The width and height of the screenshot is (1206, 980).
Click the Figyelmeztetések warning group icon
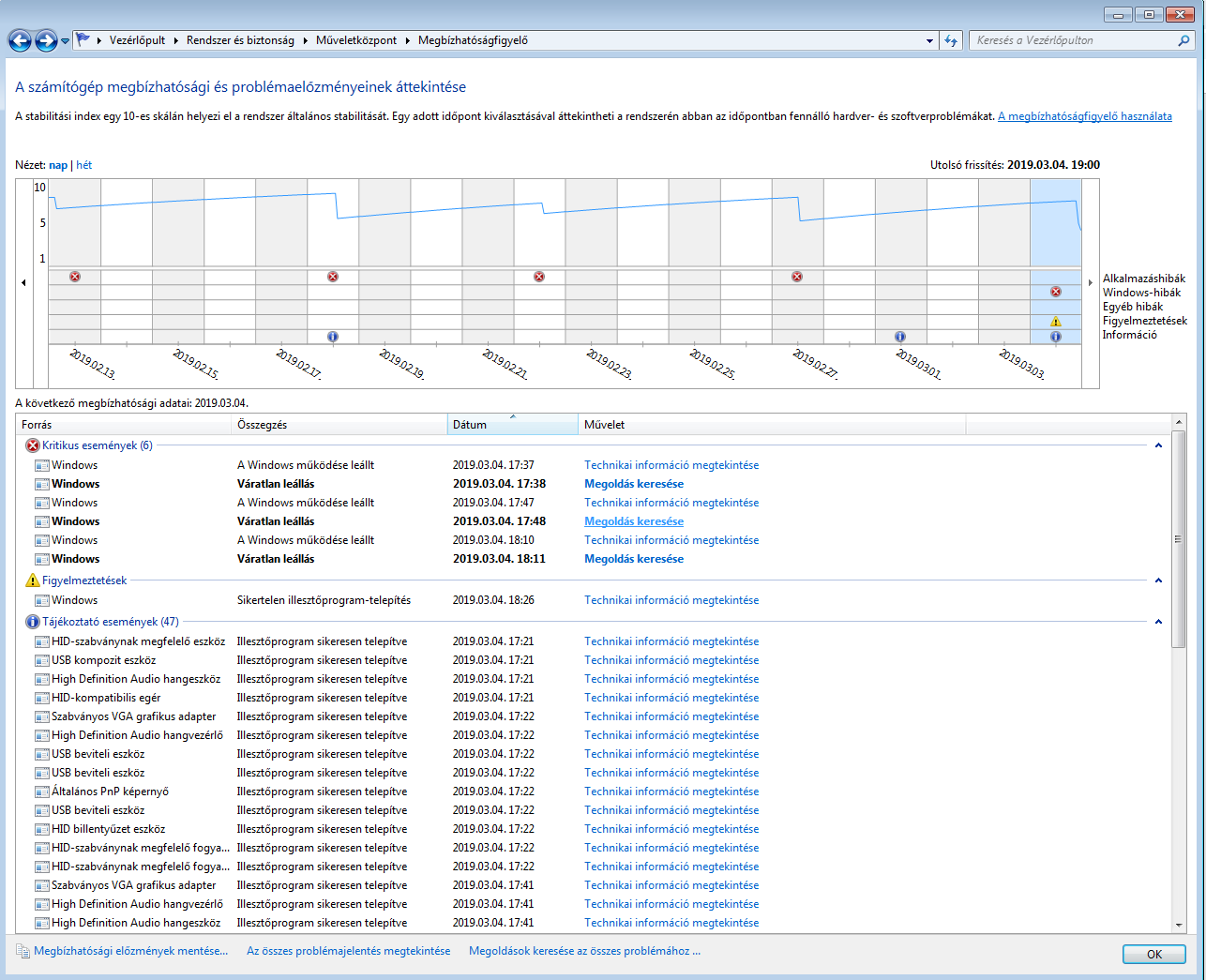(33, 580)
